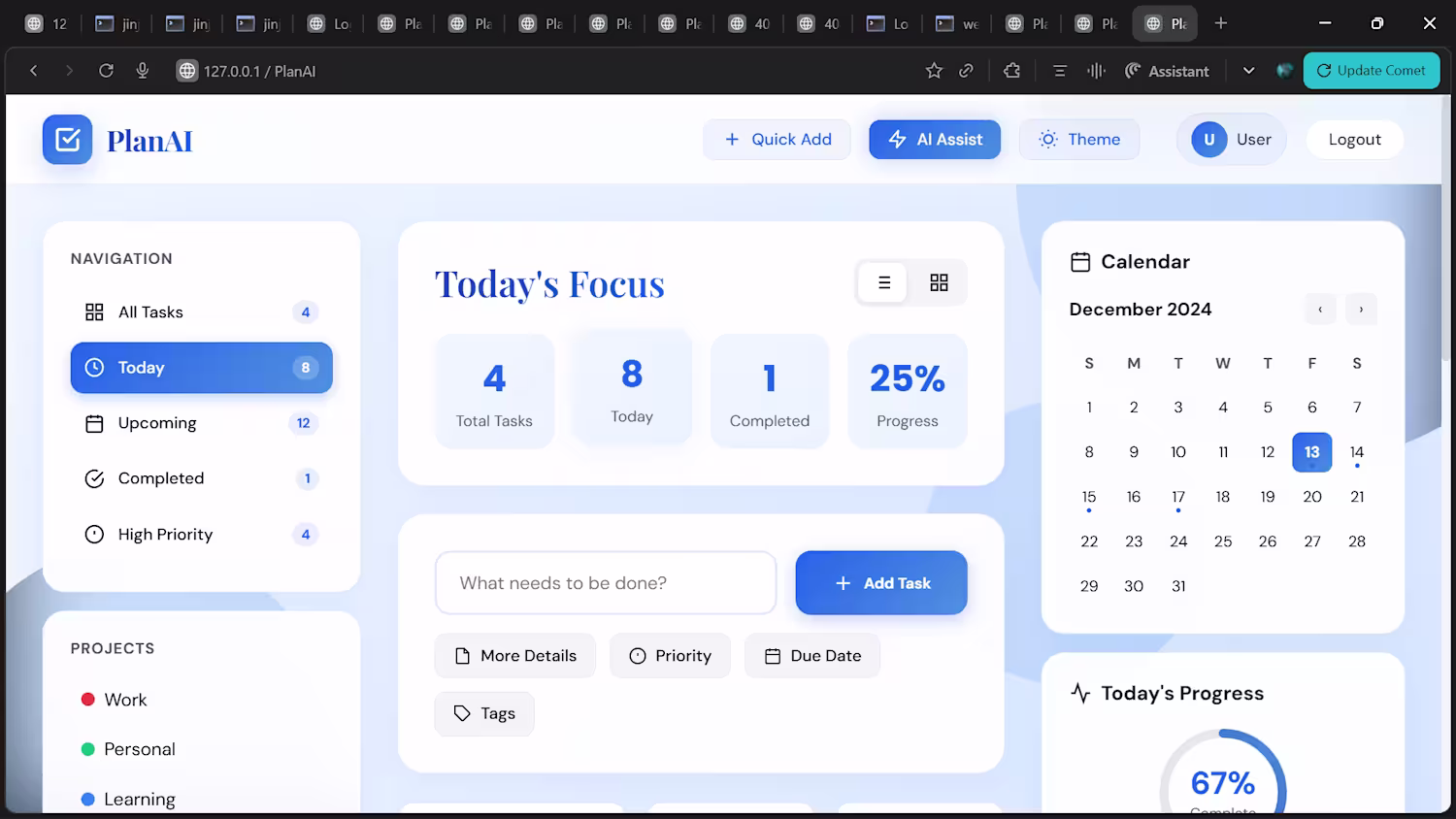
Task: Click the Total Tasks stat card
Action: point(495,391)
